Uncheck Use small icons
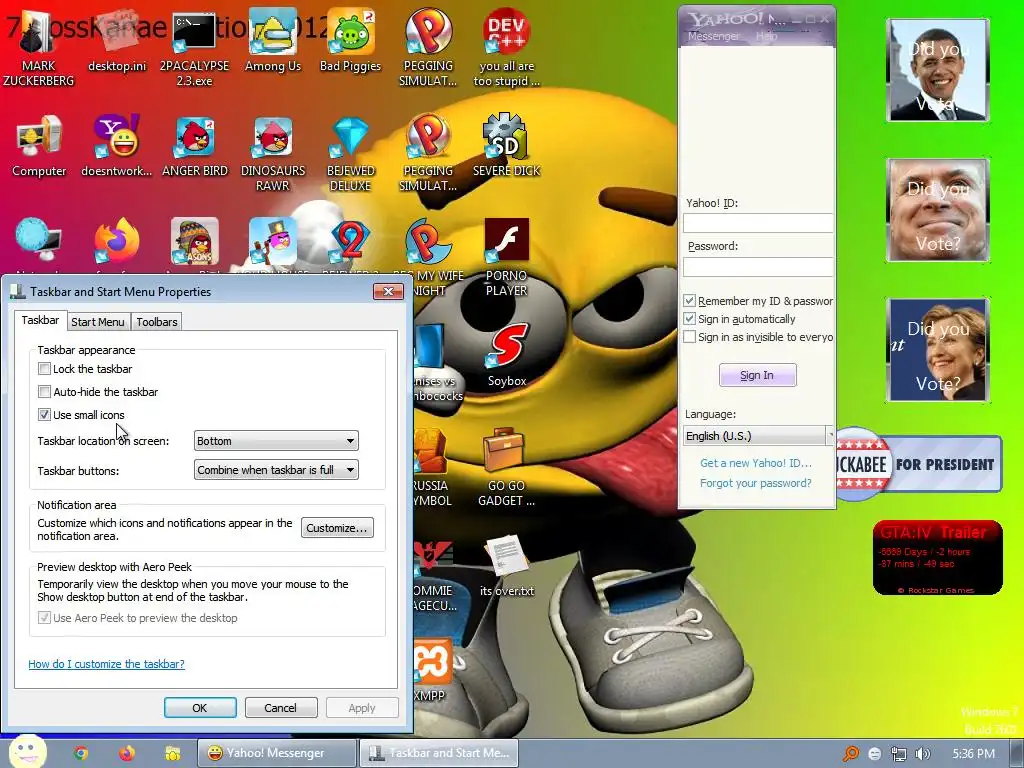The height and width of the screenshot is (768, 1024). tap(44, 415)
